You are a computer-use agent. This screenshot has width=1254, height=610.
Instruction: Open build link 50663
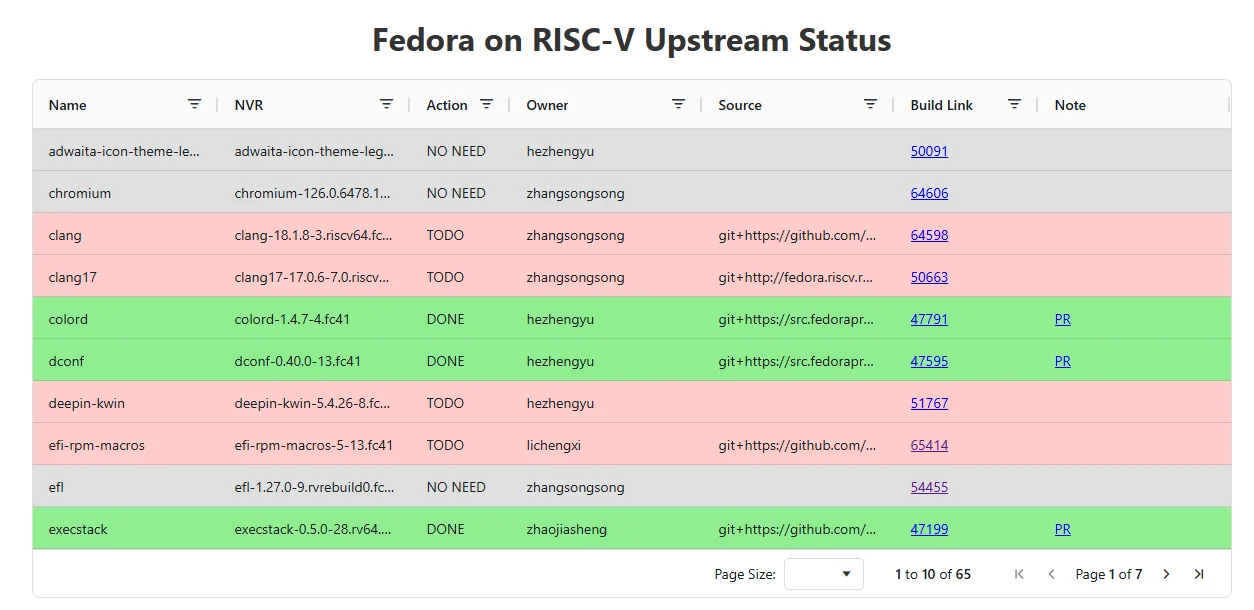[929, 277]
